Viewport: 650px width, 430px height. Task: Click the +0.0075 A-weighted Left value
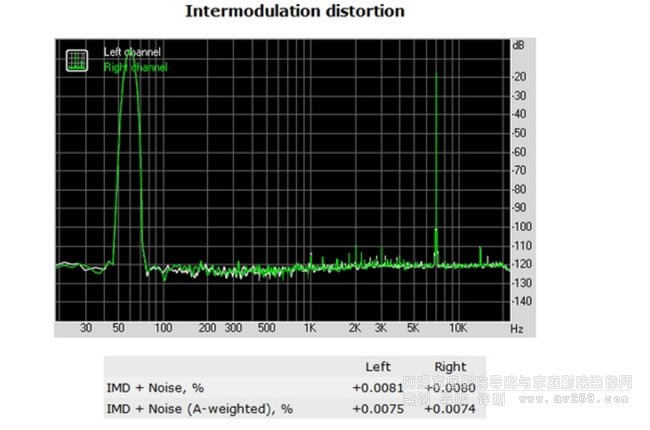377,407
